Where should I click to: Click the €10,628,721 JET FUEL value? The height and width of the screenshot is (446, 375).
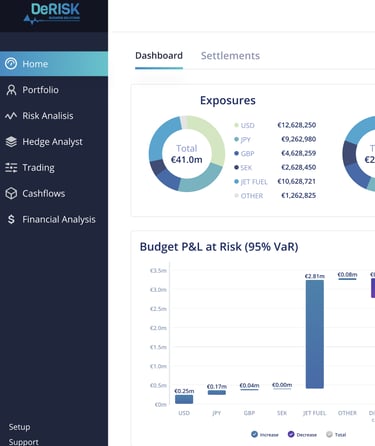click(297, 181)
